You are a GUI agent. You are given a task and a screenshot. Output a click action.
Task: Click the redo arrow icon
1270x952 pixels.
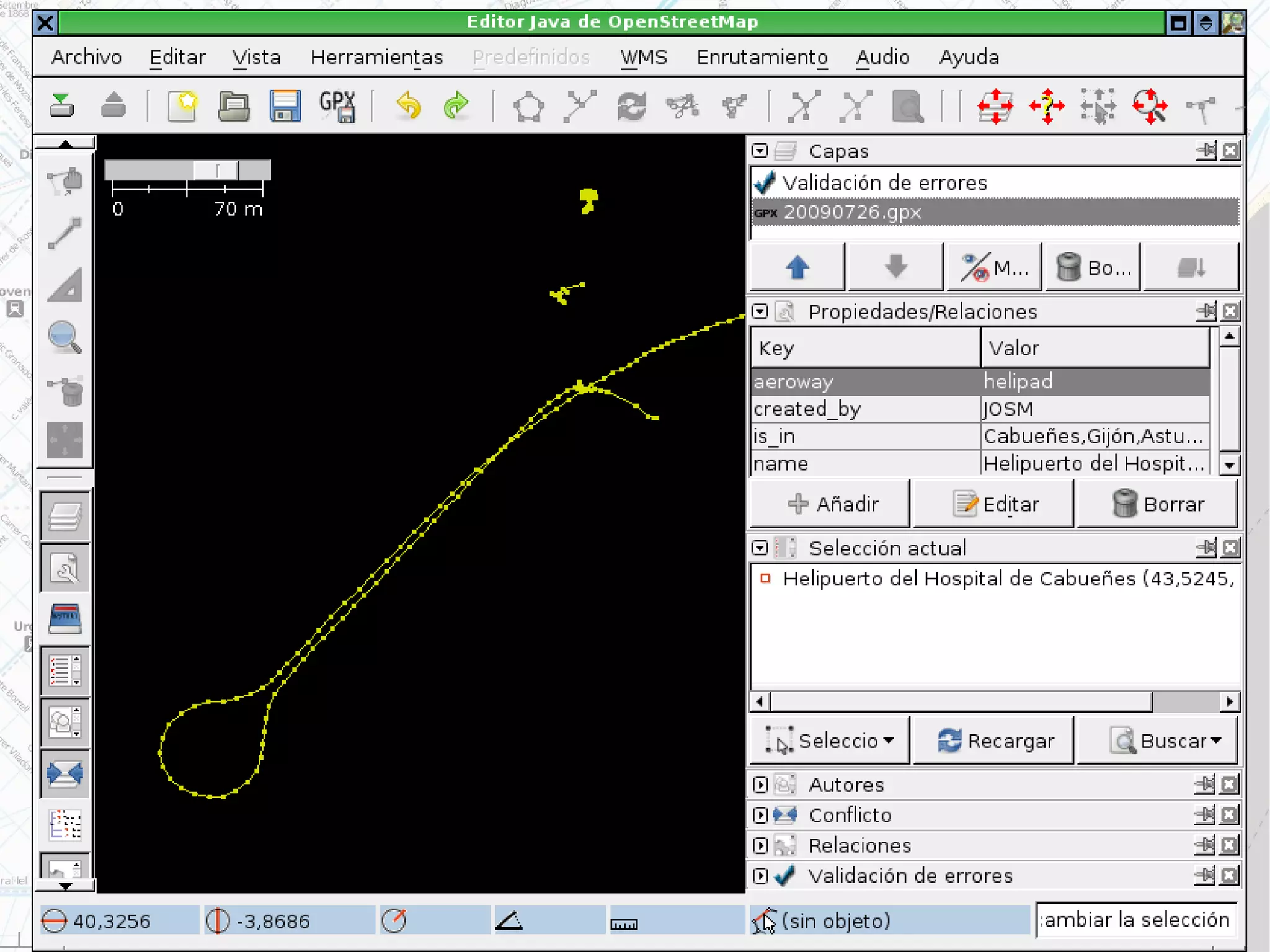456,106
